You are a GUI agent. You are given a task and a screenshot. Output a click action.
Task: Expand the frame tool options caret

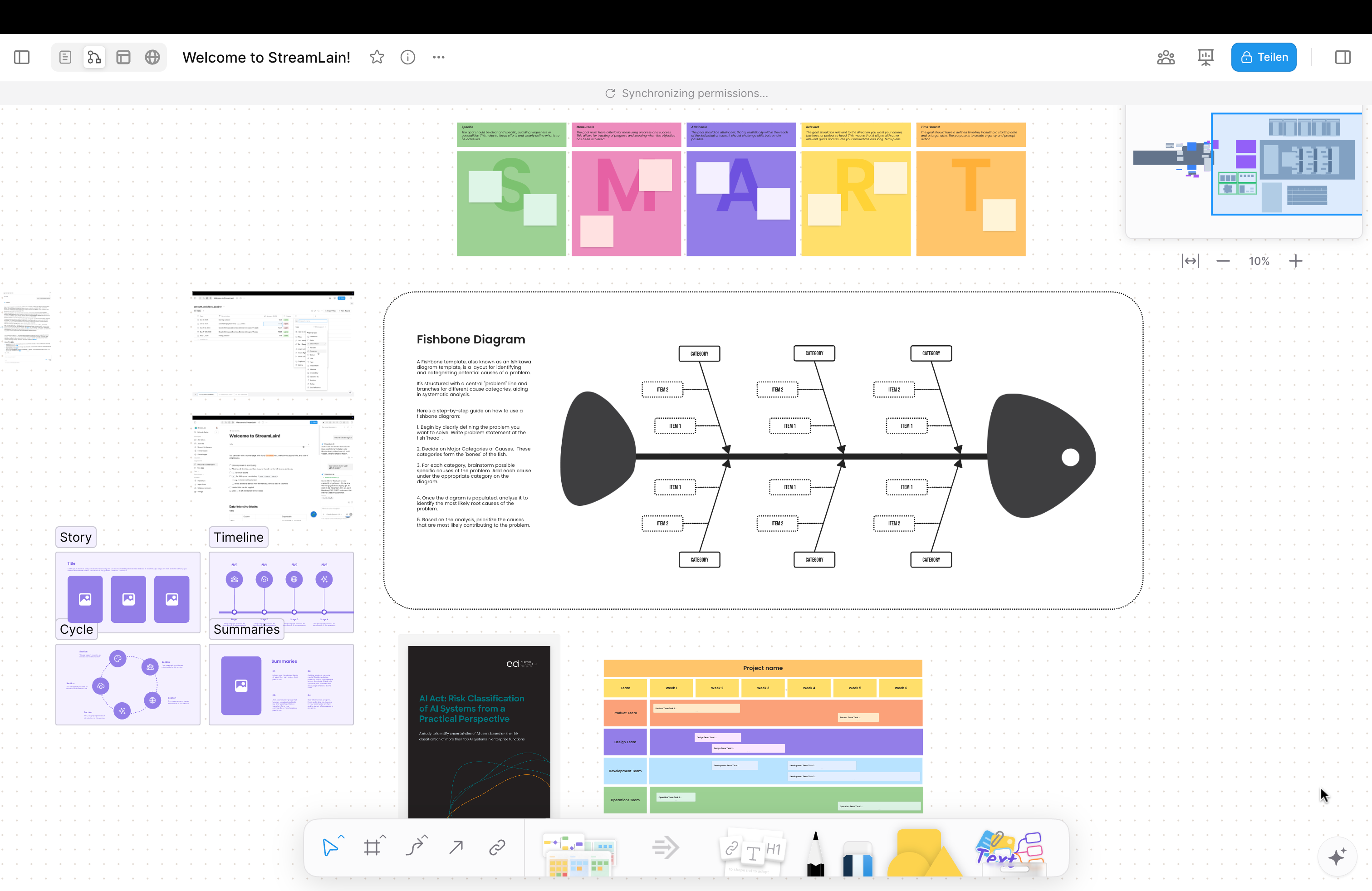pyautogui.click(x=383, y=837)
